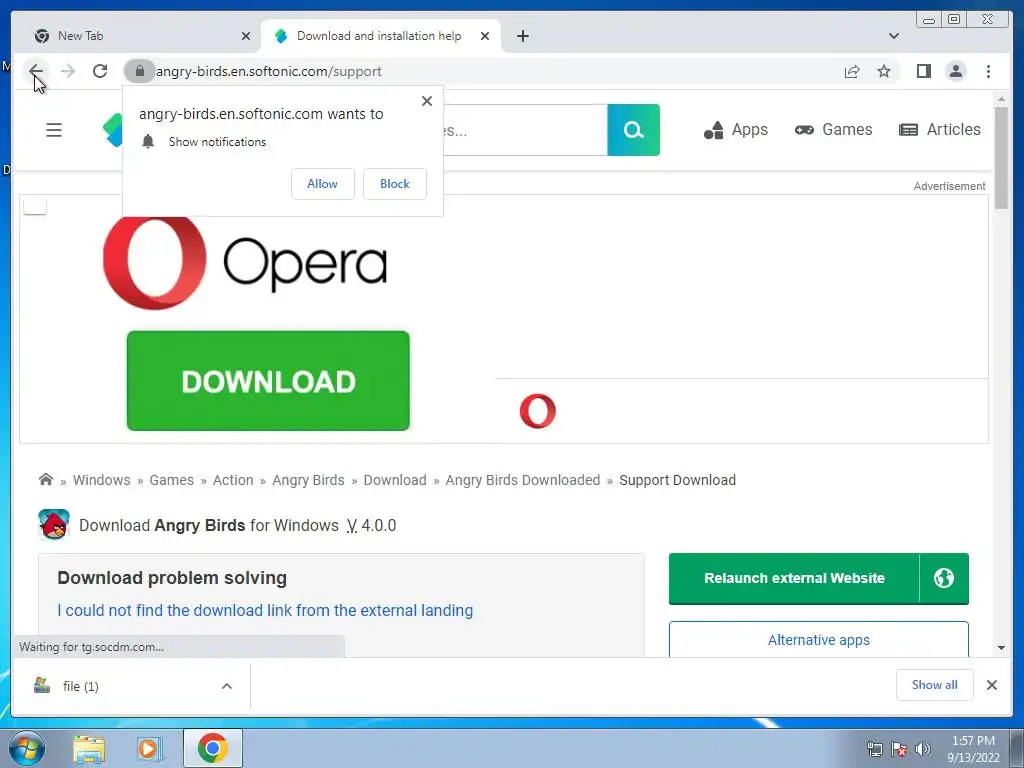
Task: Allow notifications from softonic
Action: point(323,184)
